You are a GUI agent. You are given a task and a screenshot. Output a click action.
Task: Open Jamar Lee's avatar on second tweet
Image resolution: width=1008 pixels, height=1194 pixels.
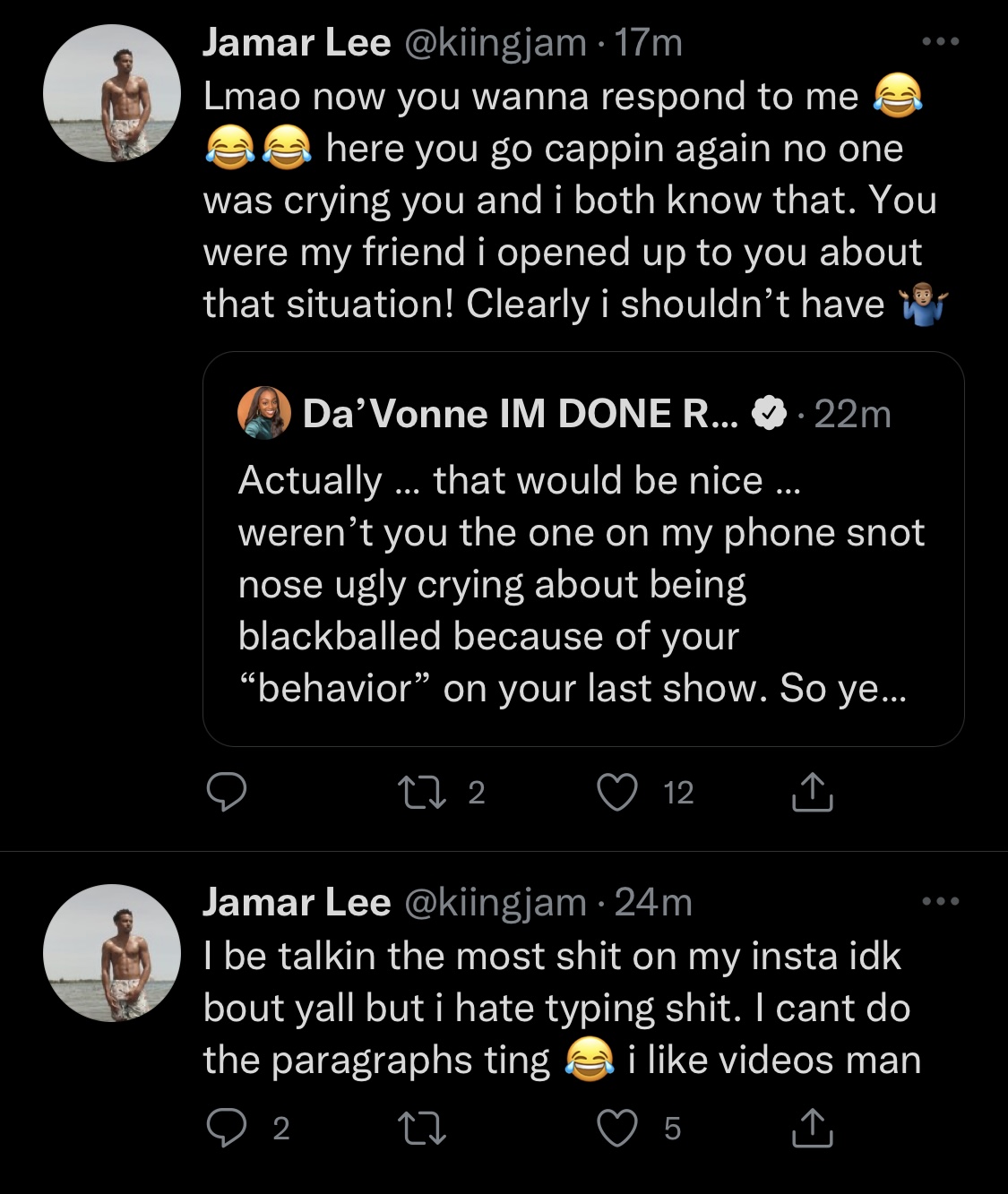pos(112,953)
